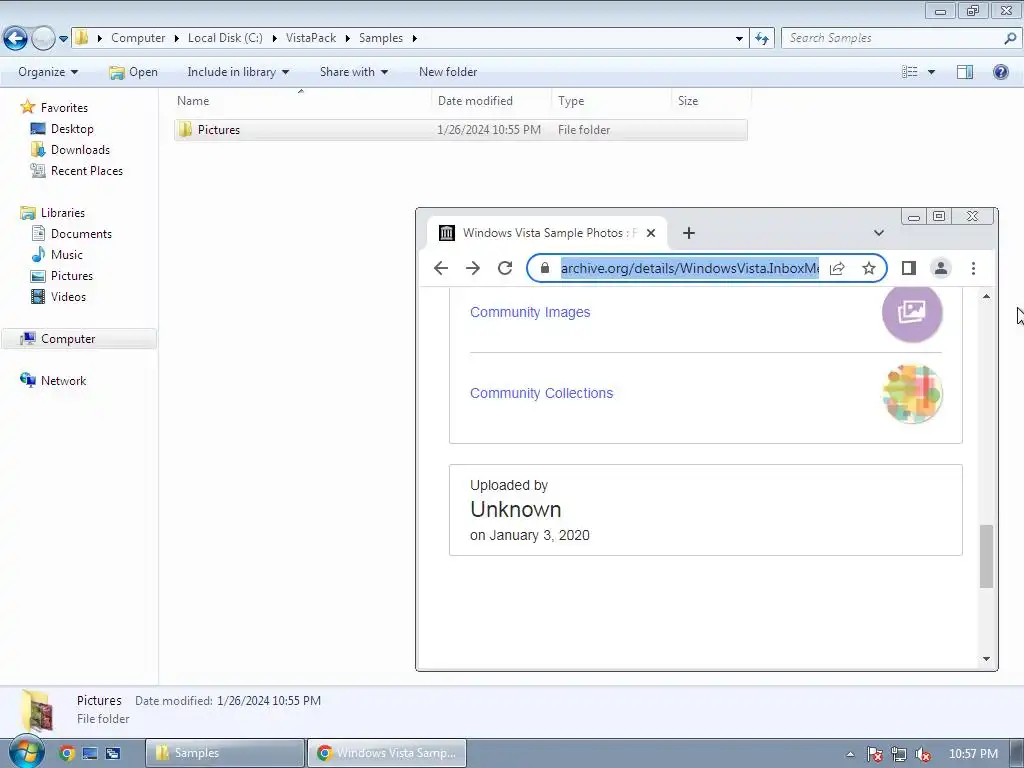Open the Community Images link

[x=530, y=312]
